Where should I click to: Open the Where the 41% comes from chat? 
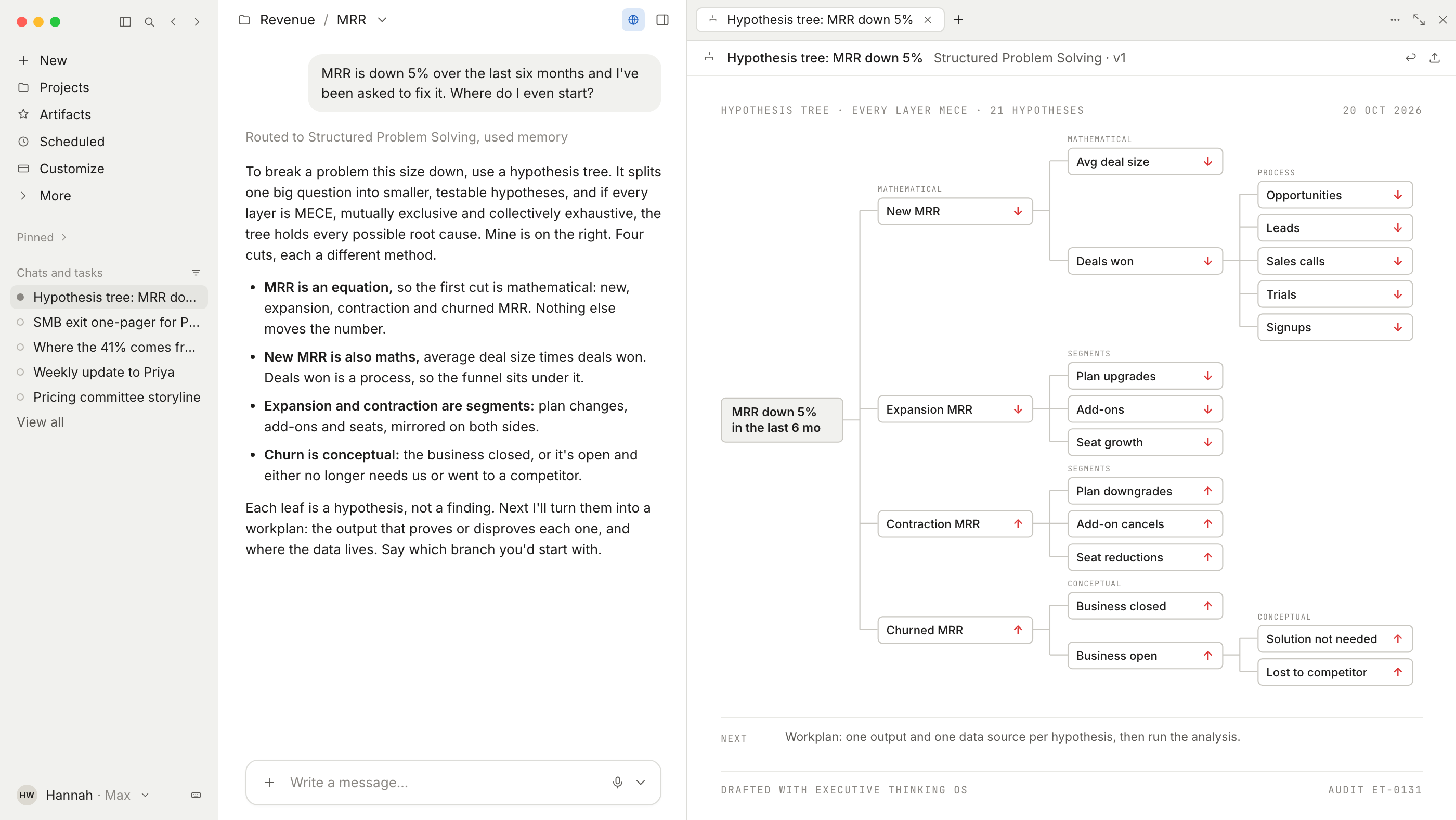pos(109,347)
